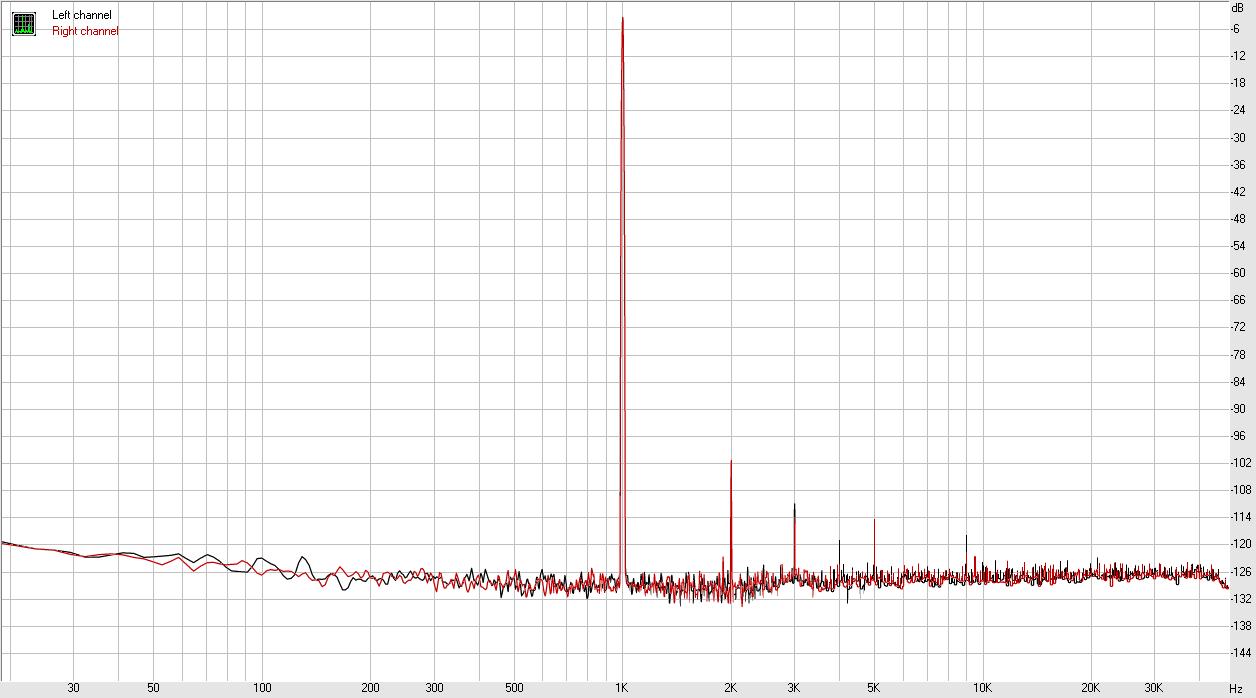Image resolution: width=1256 pixels, height=698 pixels.
Task: Click the -120 value on the dB axis
Action: click(1240, 544)
